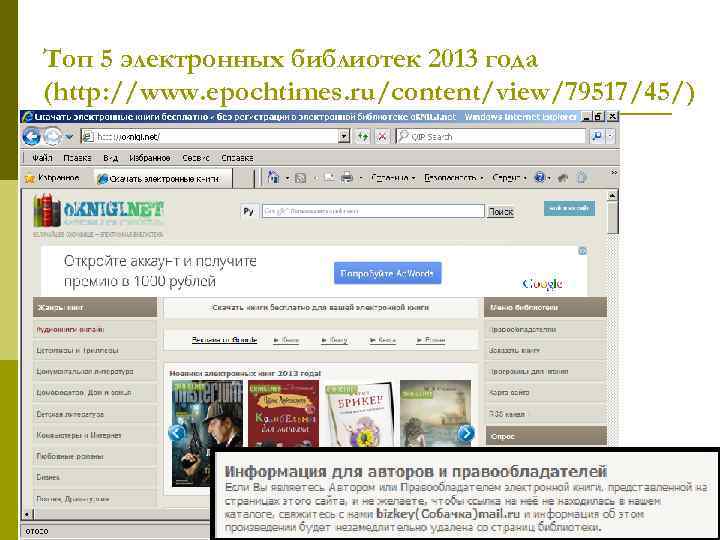The width and height of the screenshot is (720, 540).
Task: Open the lighthouse book cover thumbnail
Action: 435,414
